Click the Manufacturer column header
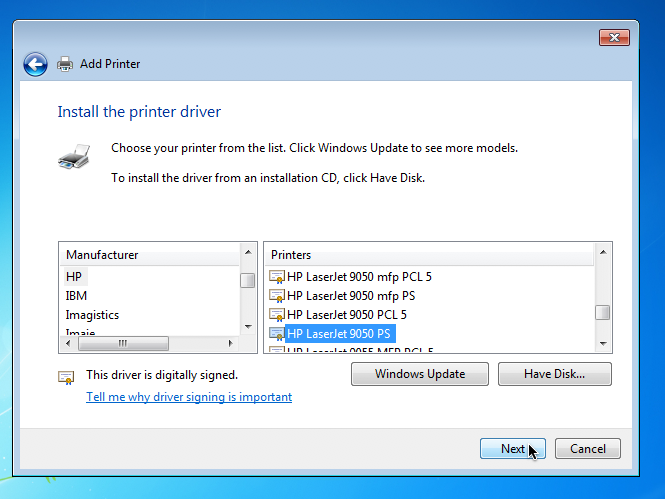Image resolution: width=665 pixels, height=499 pixels. [x=150, y=255]
